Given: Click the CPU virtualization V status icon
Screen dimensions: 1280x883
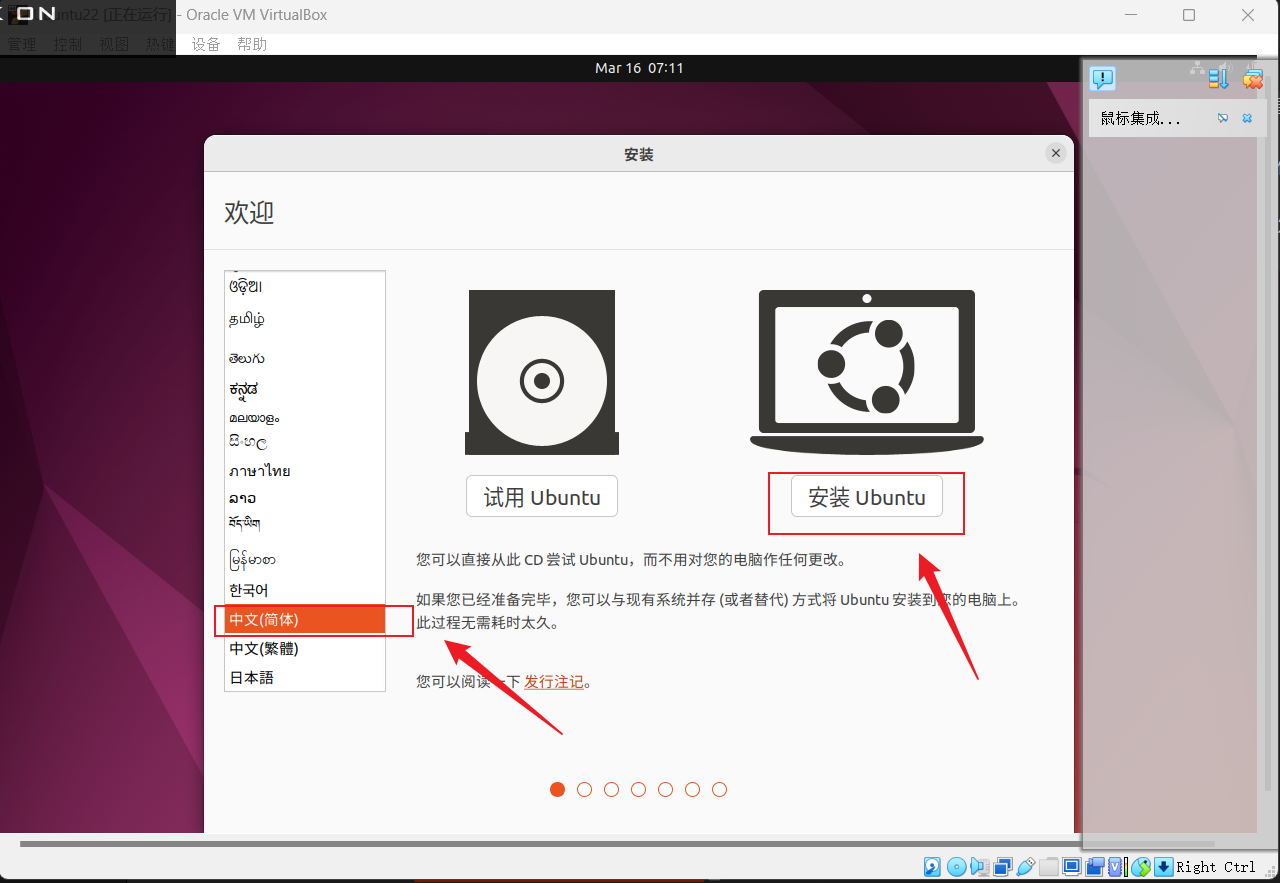Looking at the screenshot, I should coord(1116,867).
